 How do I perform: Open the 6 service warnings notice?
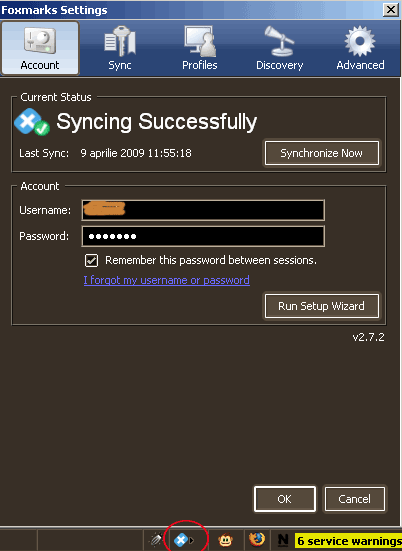(349, 540)
